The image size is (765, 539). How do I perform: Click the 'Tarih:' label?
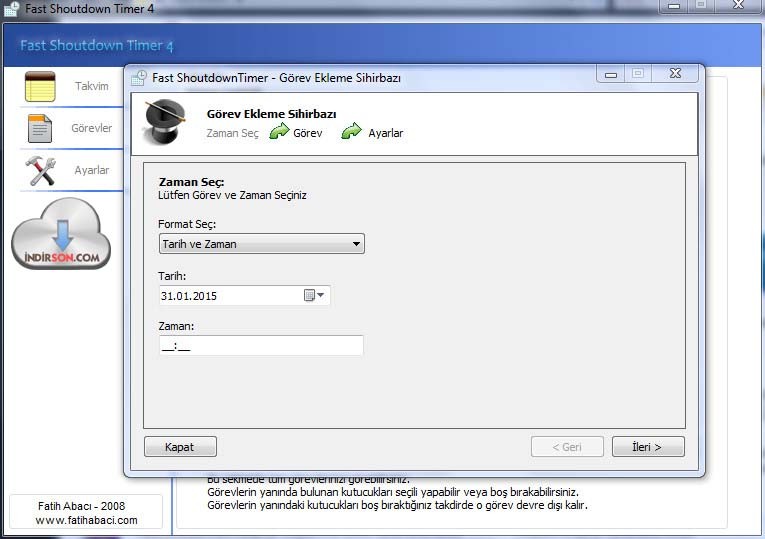(172, 276)
